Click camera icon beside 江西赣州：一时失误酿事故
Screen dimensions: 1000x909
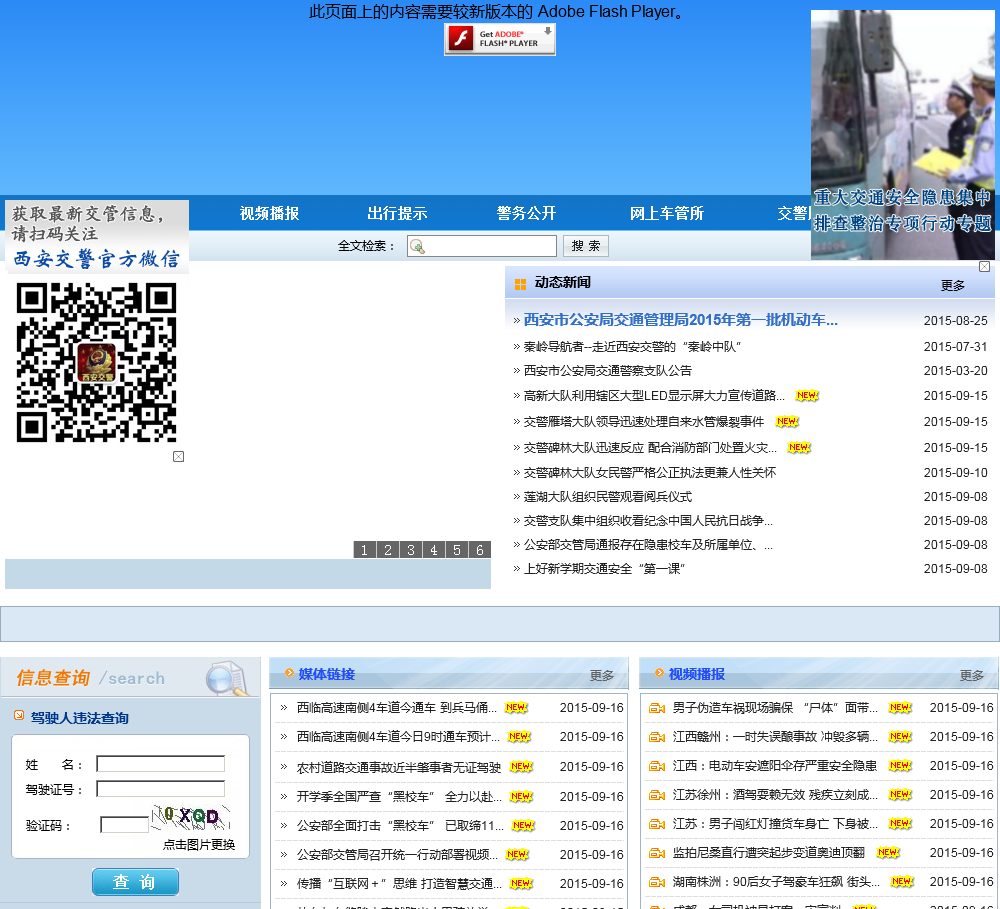point(657,737)
